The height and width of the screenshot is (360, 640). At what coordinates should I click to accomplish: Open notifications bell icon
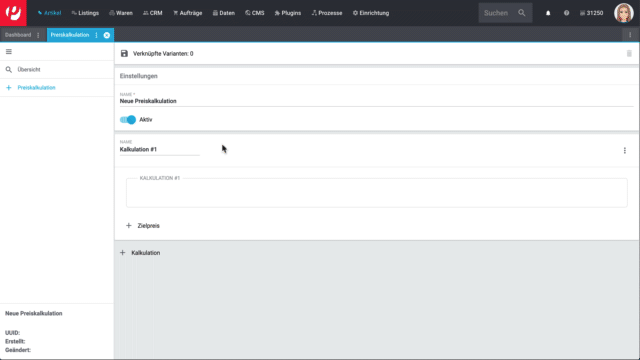tap(548, 13)
